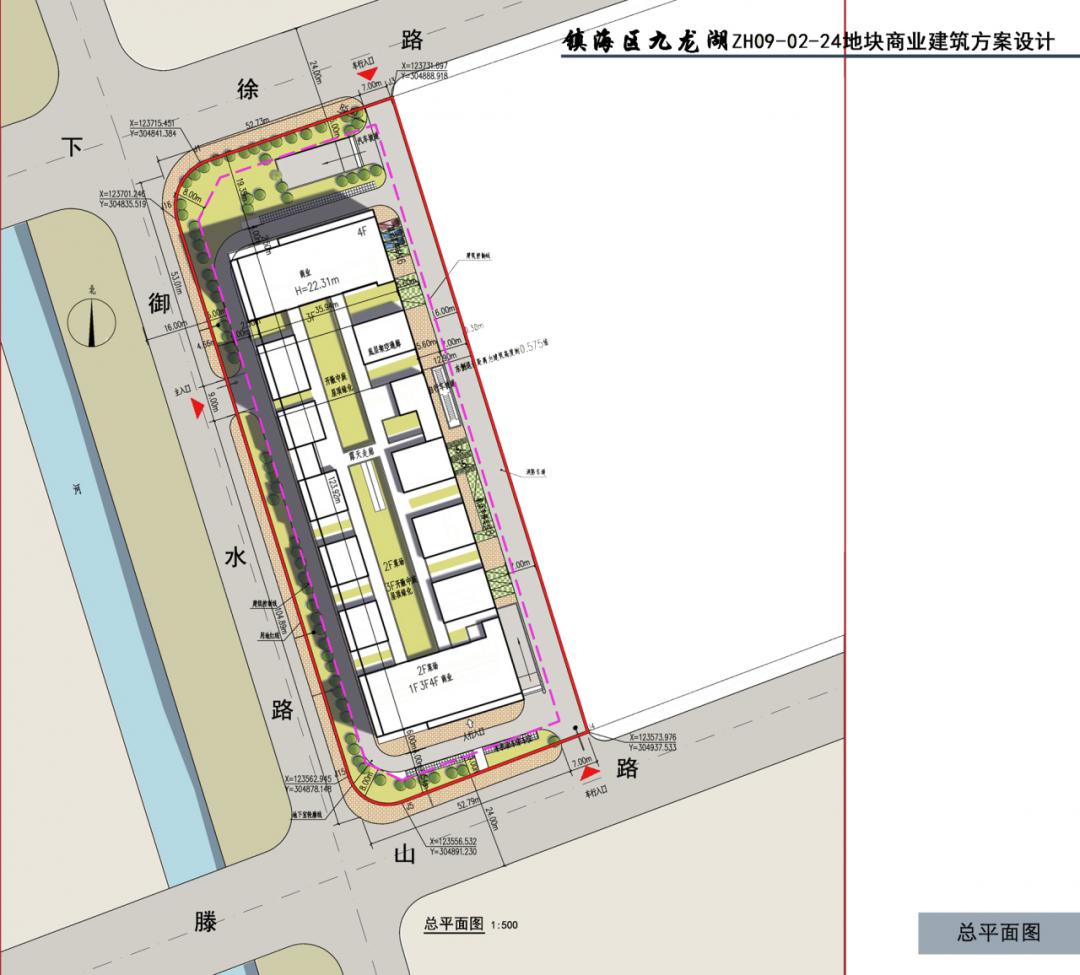Click the X=123731.697 coordinate annotation at top
The height and width of the screenshot is (975, 1080).
coord(425,66)
